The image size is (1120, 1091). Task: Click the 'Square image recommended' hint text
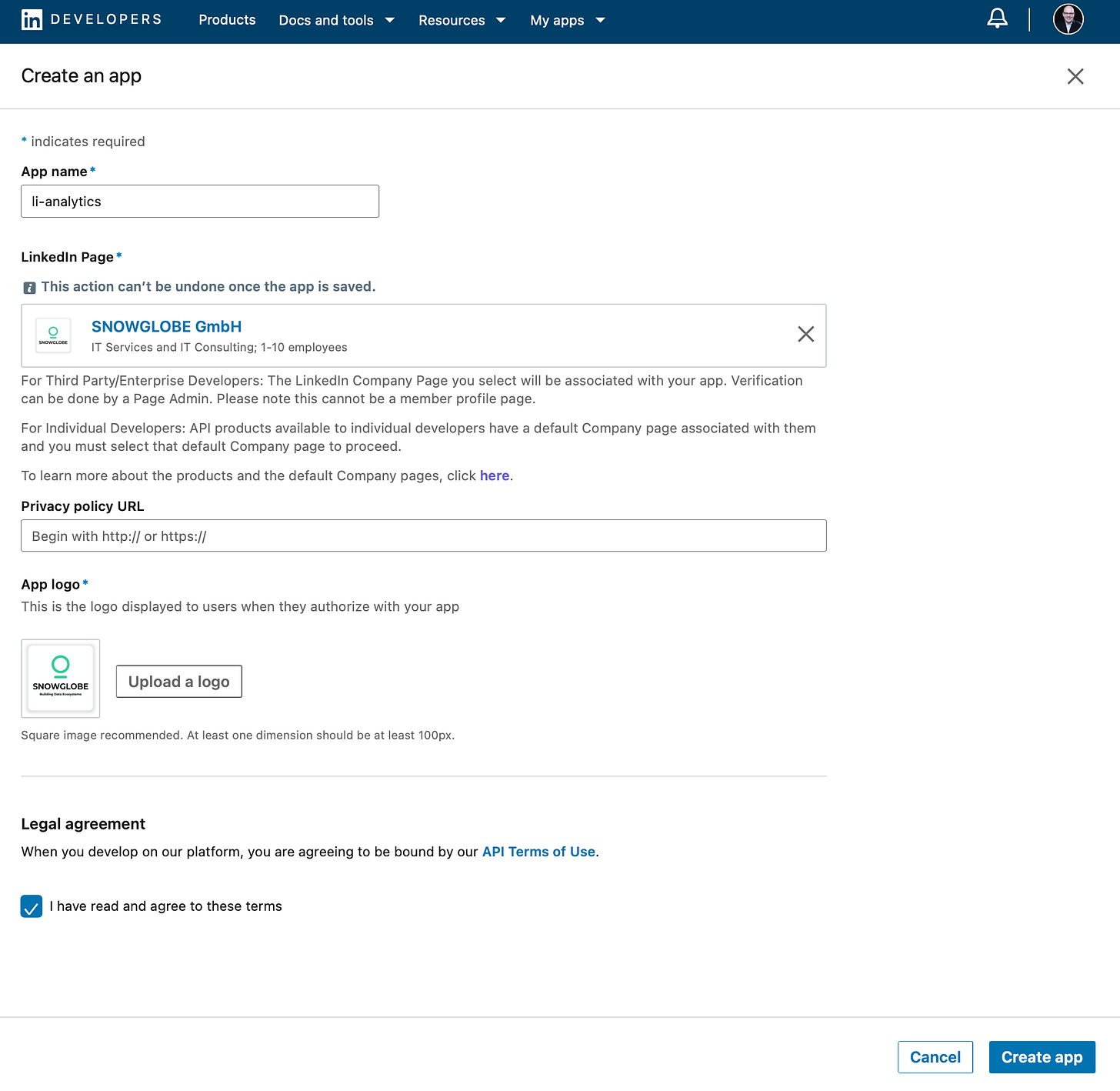(238, 736)
